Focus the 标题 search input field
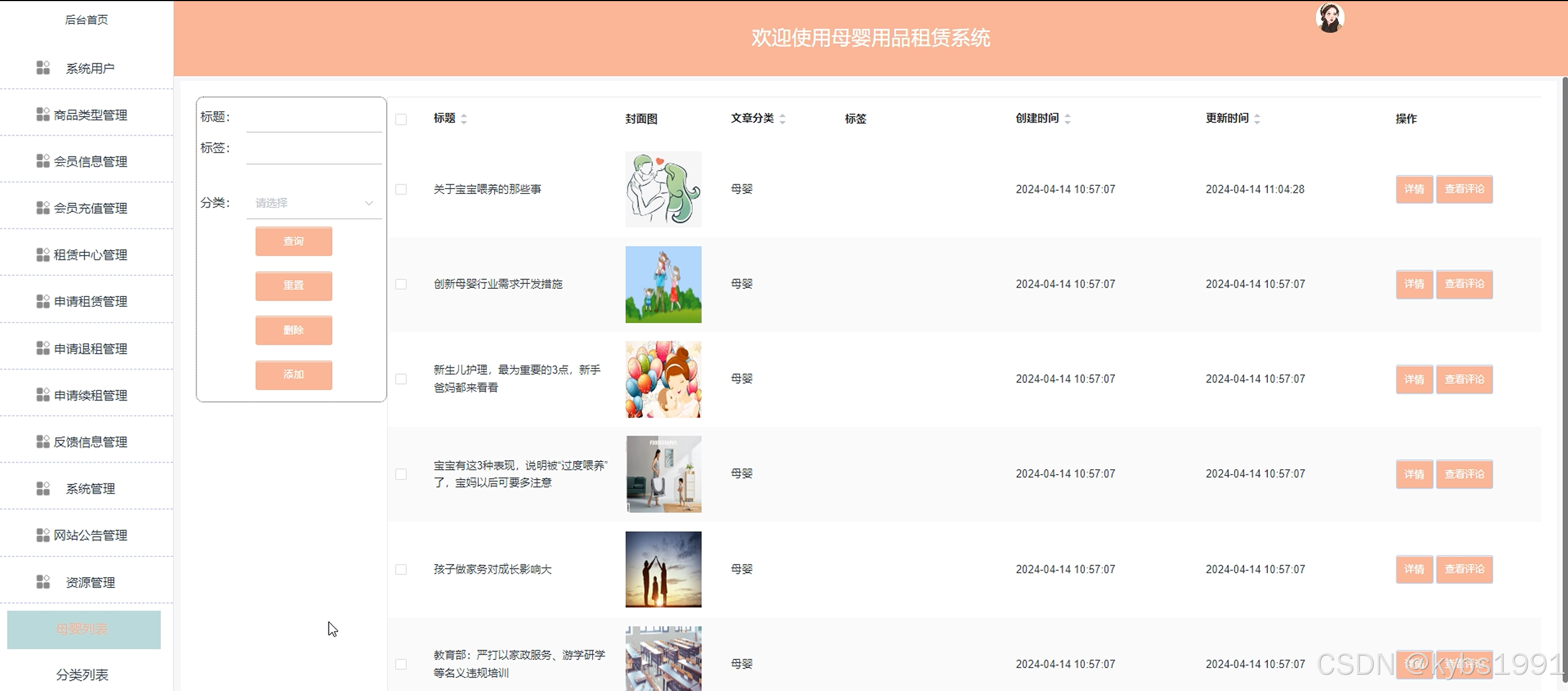 [x=314, y=120]
